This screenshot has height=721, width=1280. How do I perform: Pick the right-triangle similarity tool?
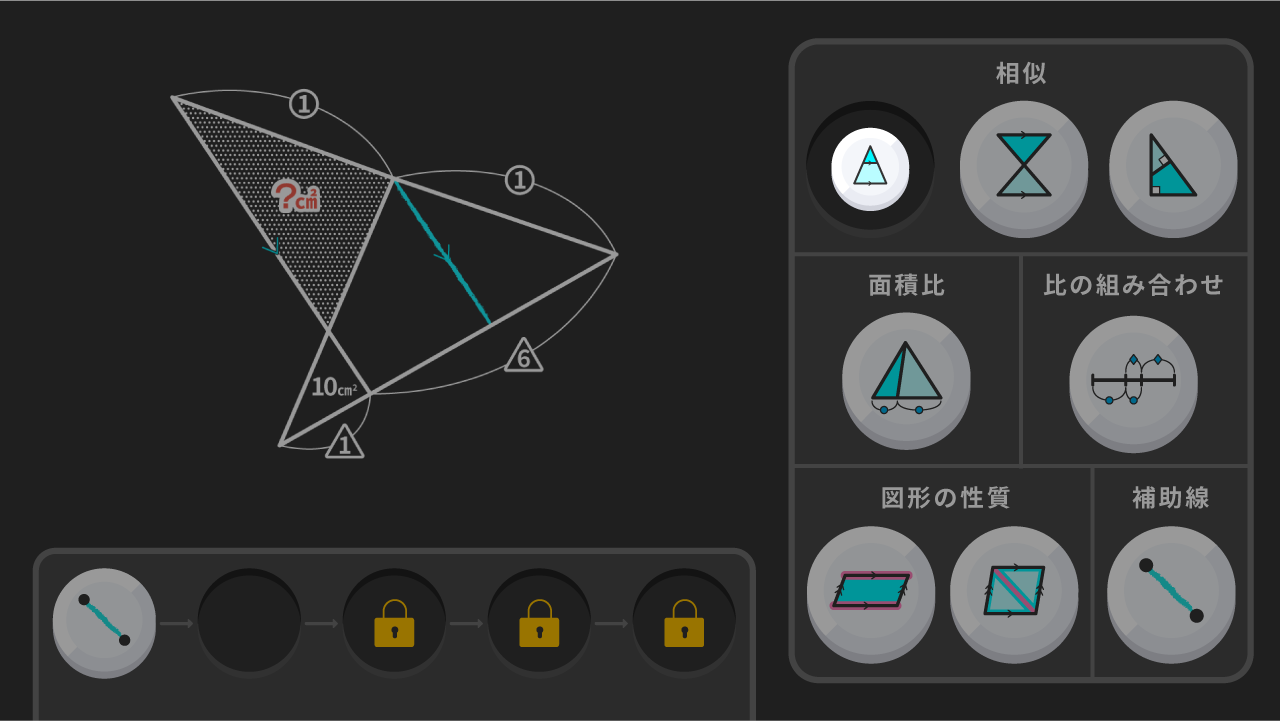click(1173, 166)
